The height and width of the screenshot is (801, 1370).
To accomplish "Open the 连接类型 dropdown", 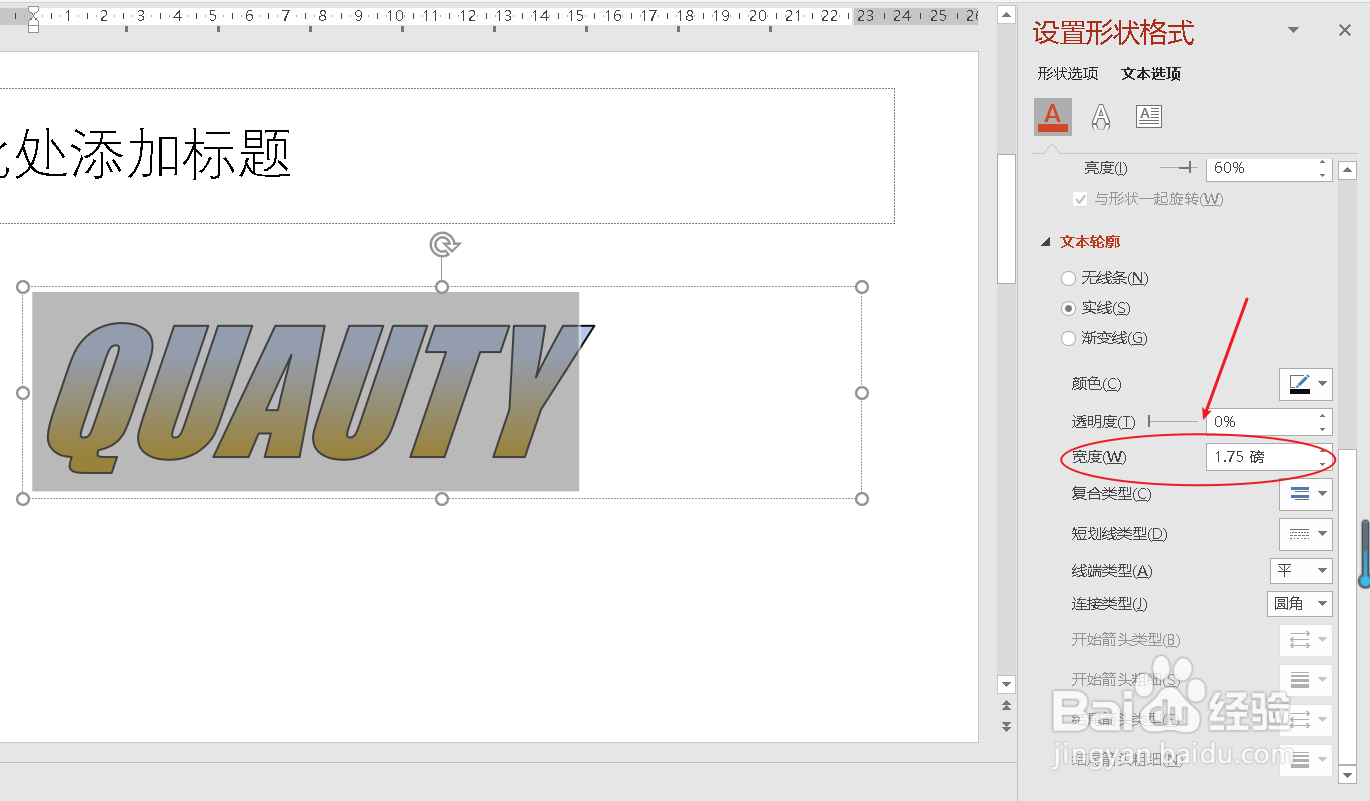I will coord(1300,604).
